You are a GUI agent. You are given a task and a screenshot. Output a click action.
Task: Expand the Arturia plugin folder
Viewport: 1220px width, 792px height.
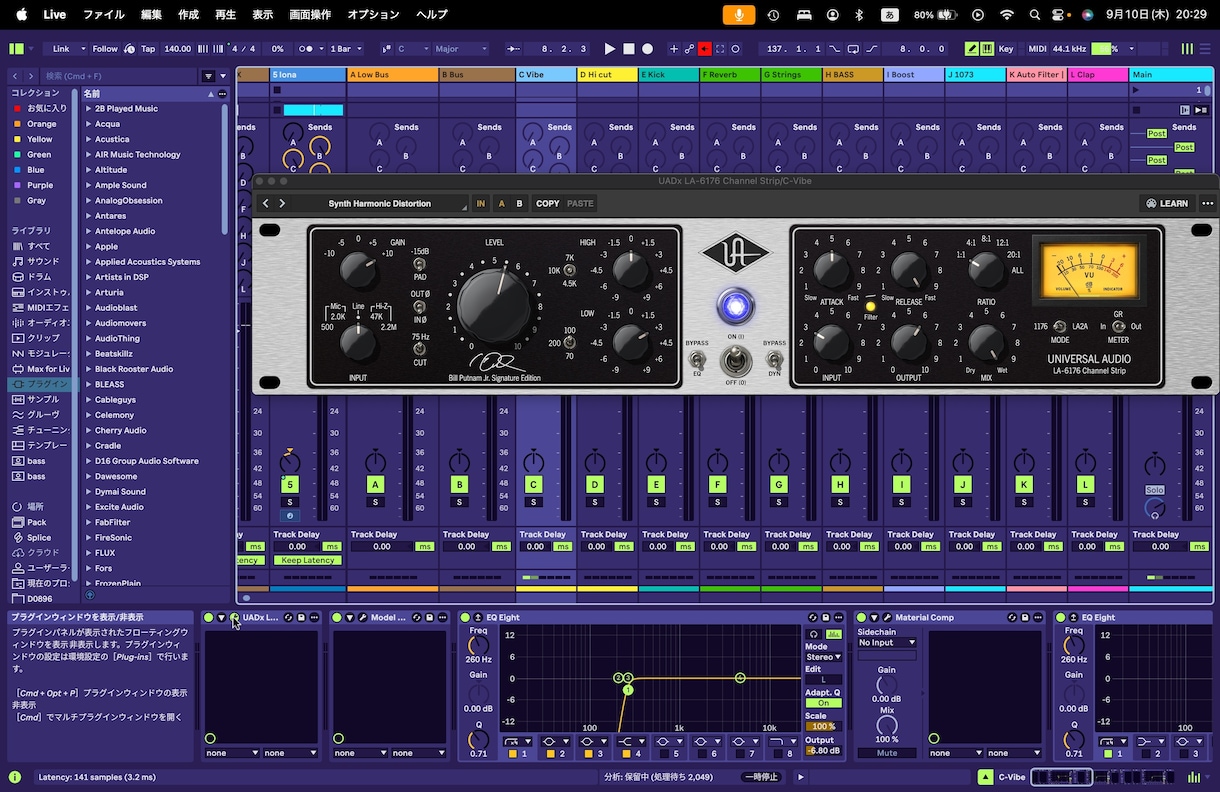click(x=88, y=292)
